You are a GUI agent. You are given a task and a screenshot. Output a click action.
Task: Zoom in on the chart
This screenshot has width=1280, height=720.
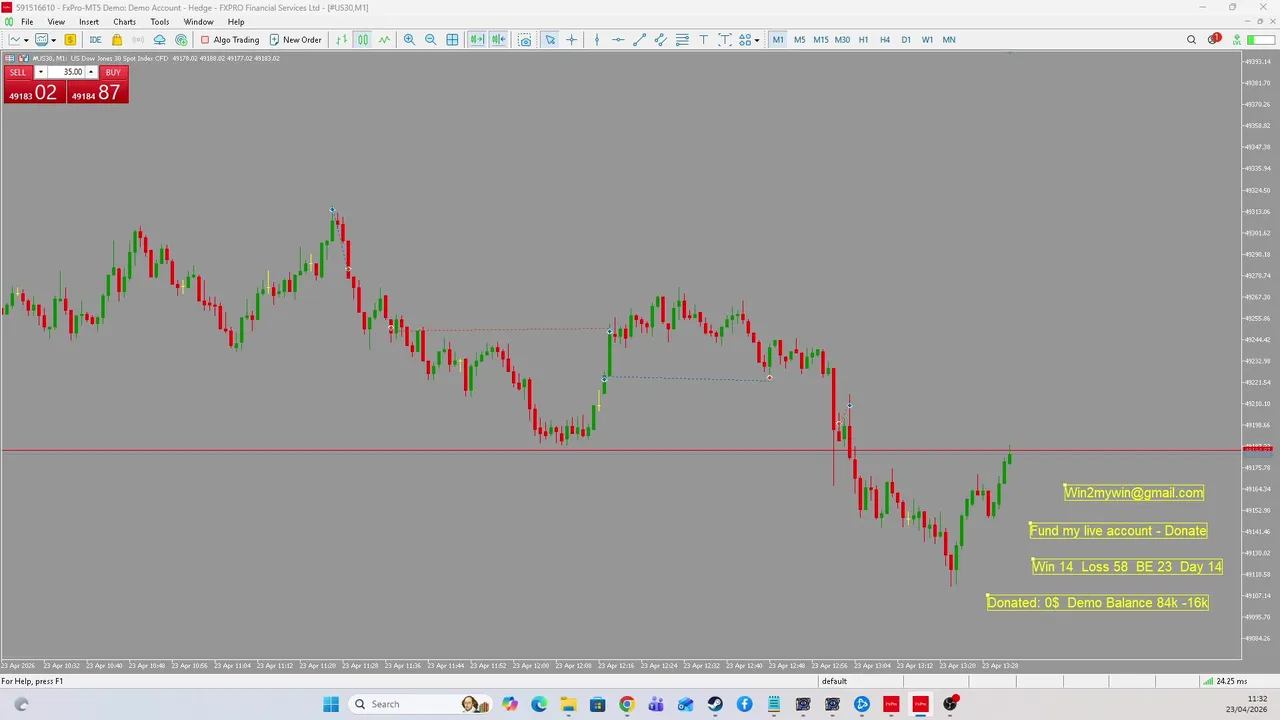(x=409, y=40)
